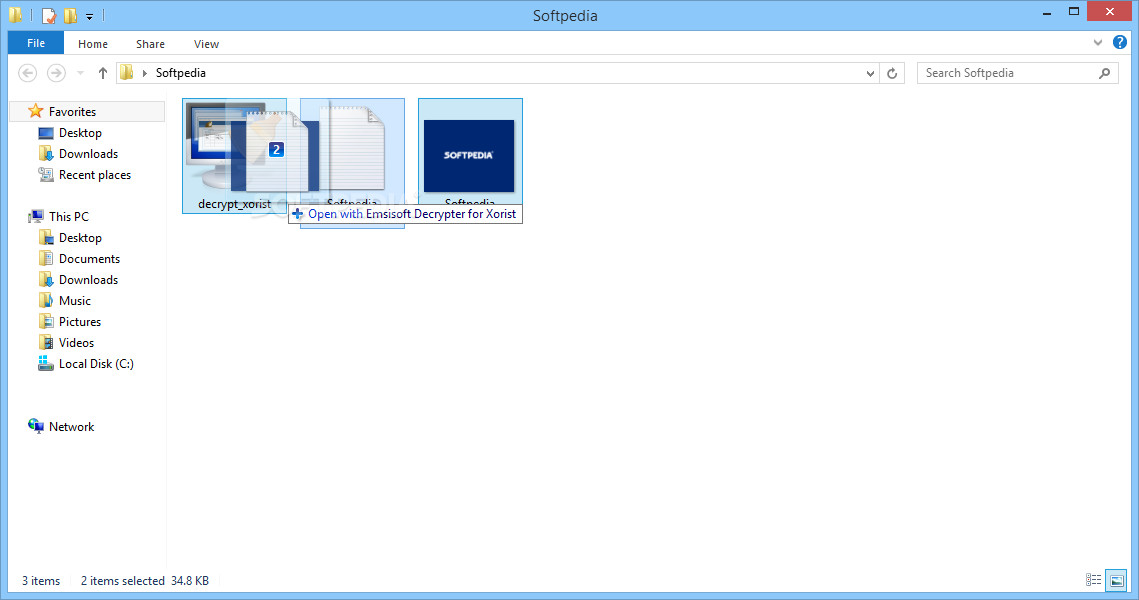
Task: Click the decrypt_xorist file name label
Action: tap(234, 204)
